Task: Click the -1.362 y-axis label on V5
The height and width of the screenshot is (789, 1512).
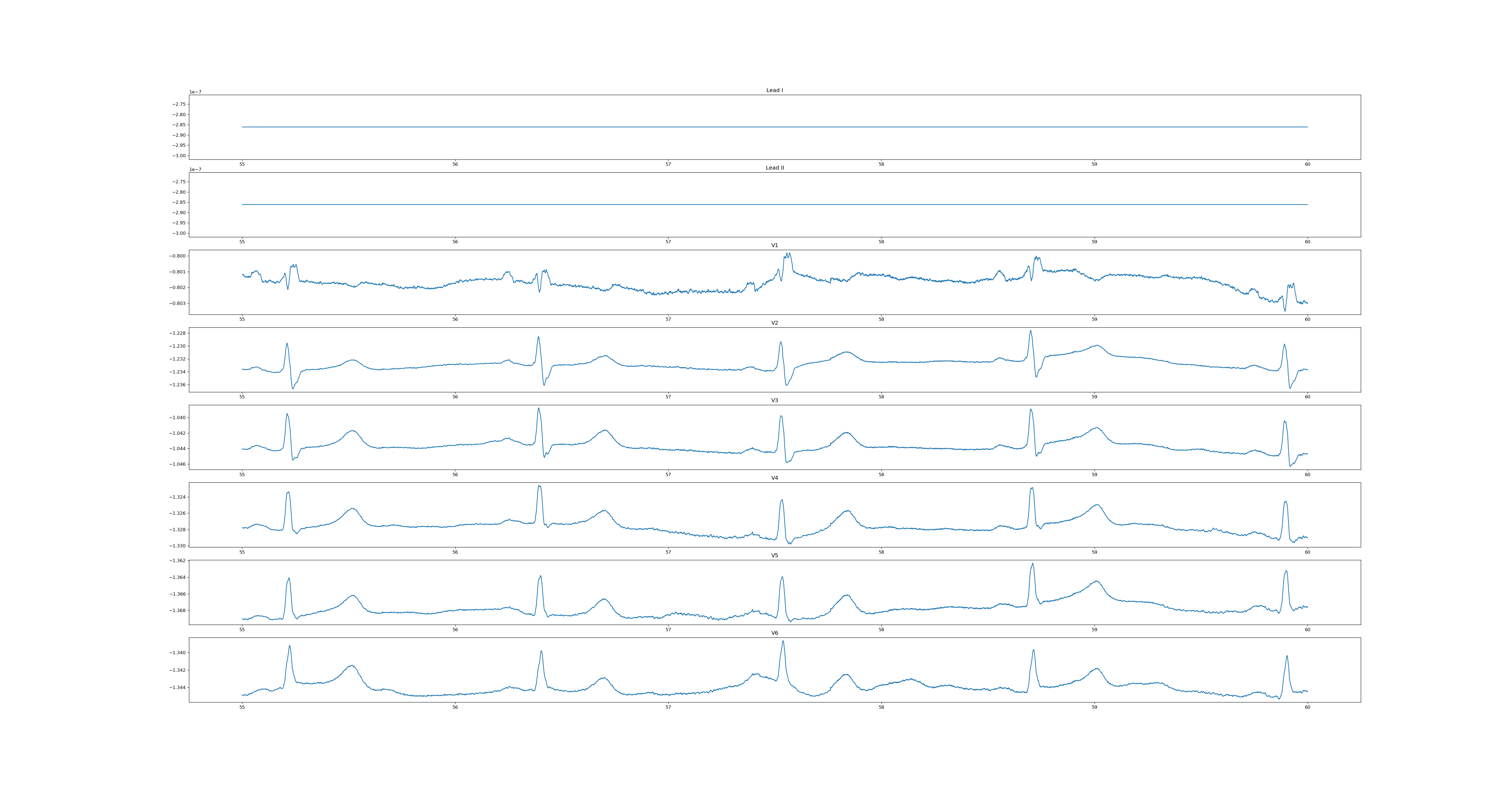Action: coord(178,561)
